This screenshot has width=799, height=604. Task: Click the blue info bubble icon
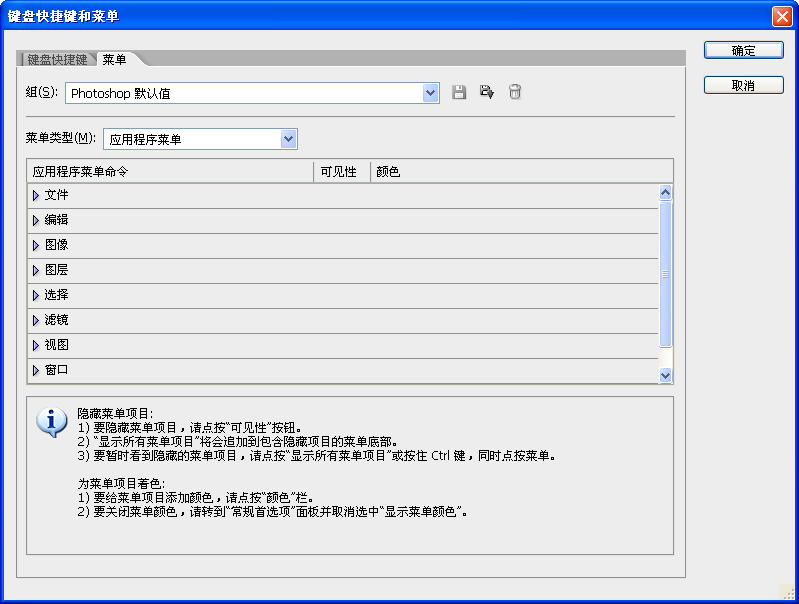(51, 422)
